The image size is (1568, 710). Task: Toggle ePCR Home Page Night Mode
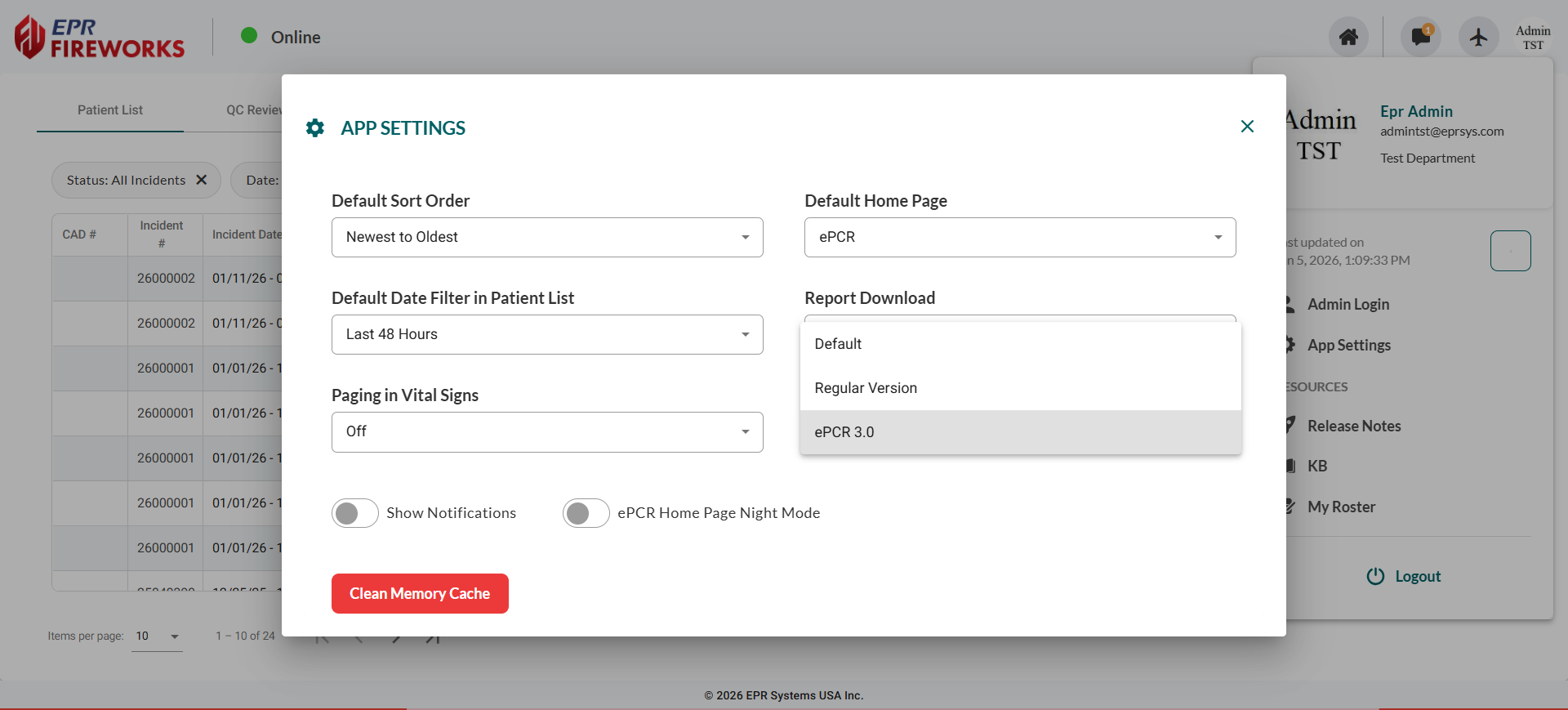(586, 513)
